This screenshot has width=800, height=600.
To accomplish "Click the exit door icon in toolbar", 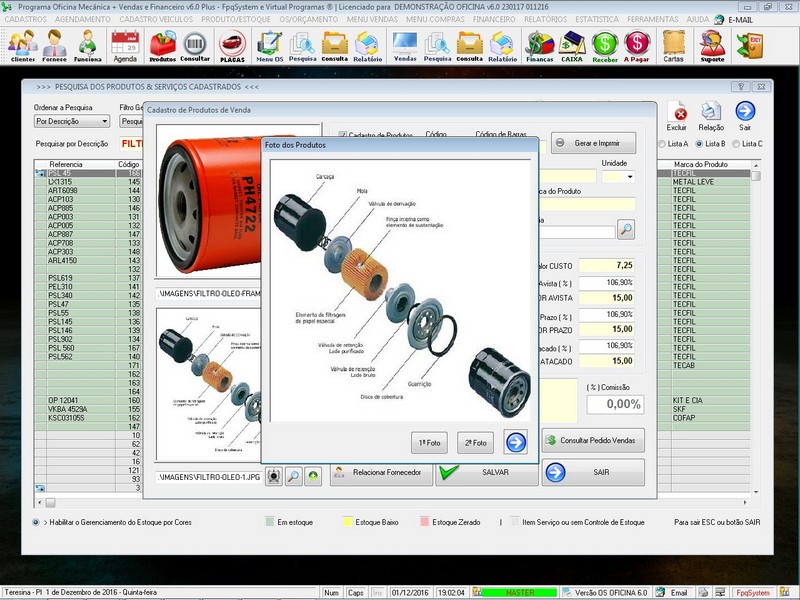I will pyautogui.click(x=749, y=45).
